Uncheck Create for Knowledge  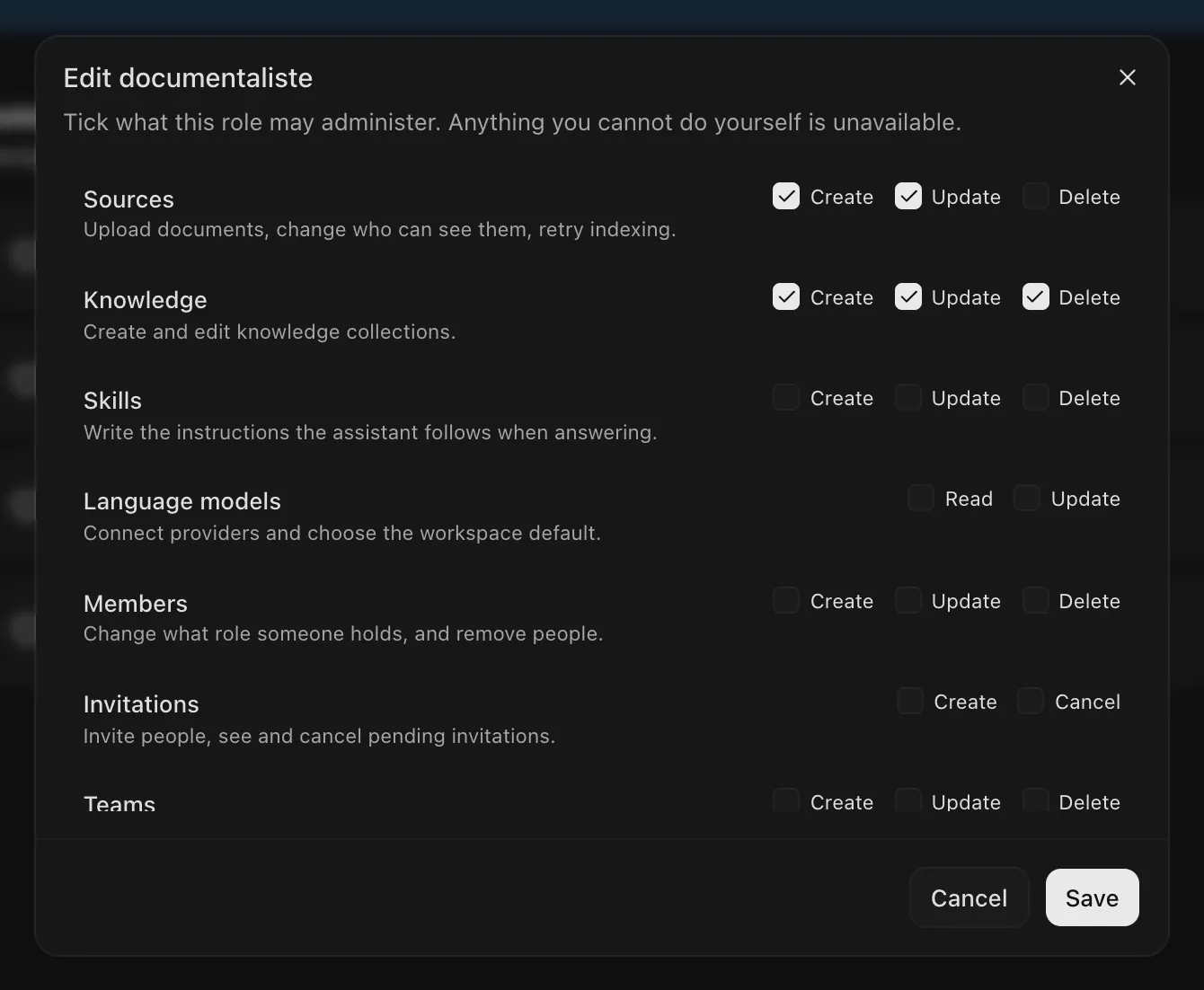(786, 297)
